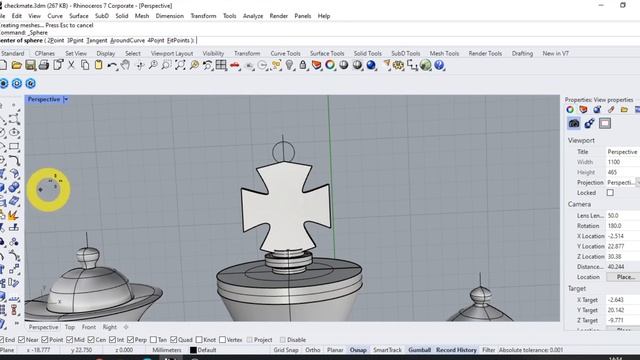This screenshot has height=360, width=640.
Task: Click the Print icon in the toolbar
Action: coord(44,65)
